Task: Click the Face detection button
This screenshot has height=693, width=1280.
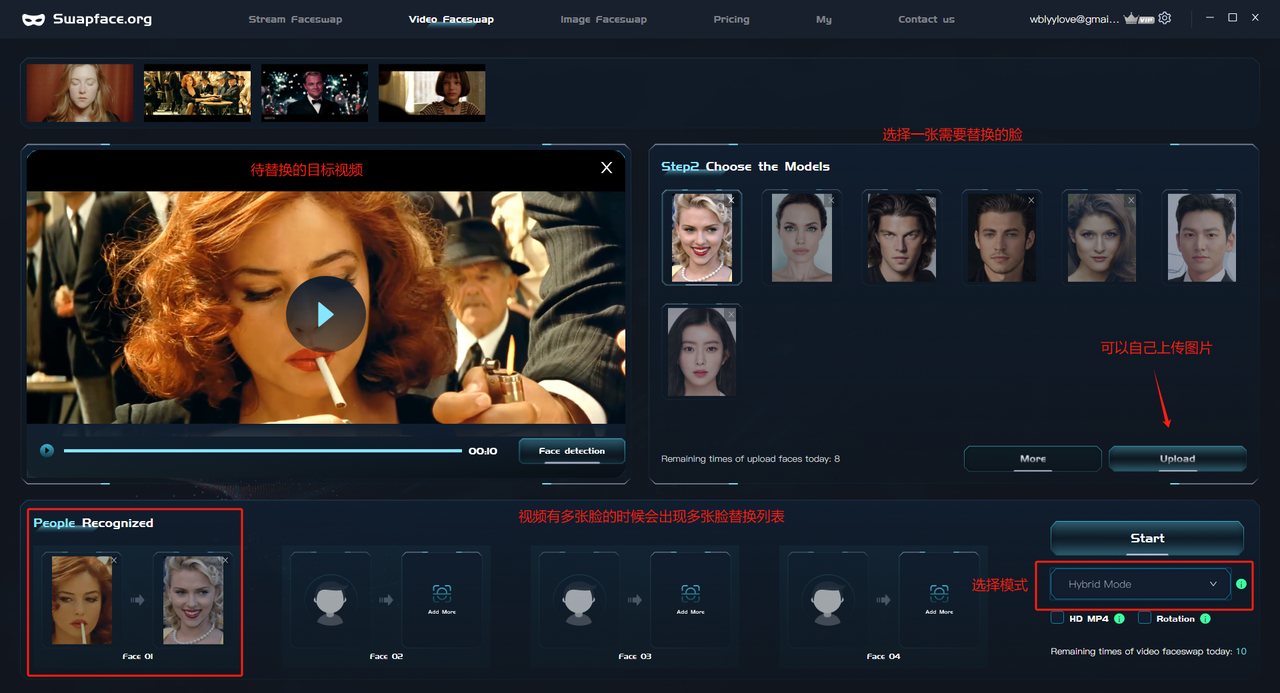Action: click(x=572, y=451)
